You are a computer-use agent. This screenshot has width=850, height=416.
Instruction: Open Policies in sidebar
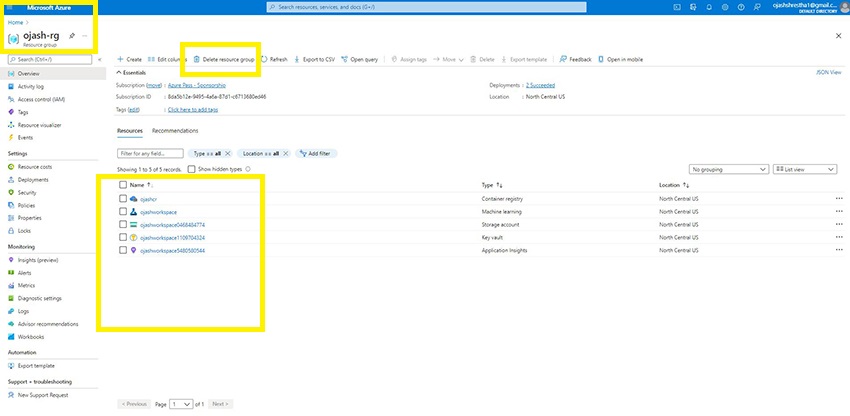pos(26,206)
